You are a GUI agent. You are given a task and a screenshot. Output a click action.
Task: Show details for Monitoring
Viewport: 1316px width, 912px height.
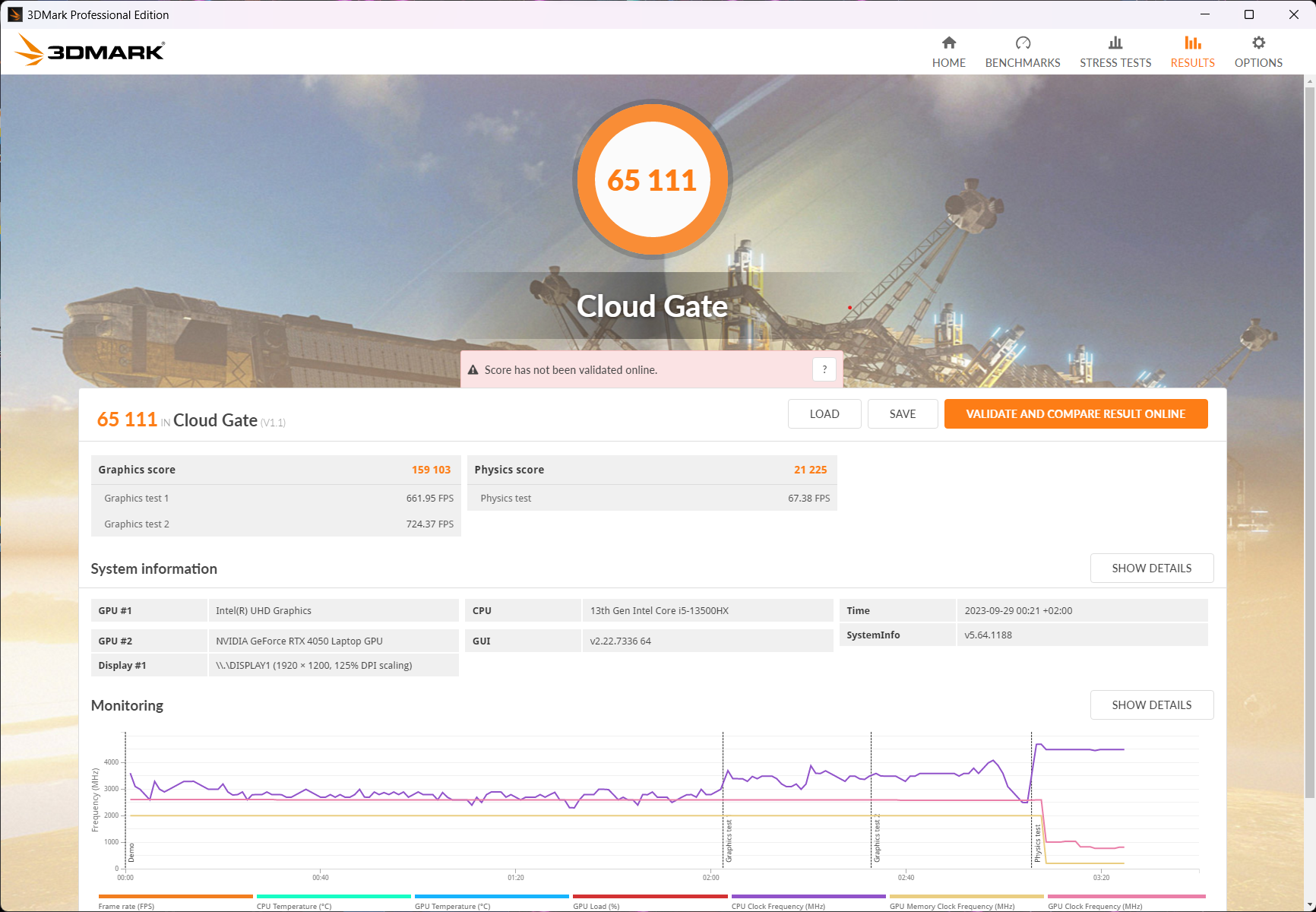(1152, 705)
